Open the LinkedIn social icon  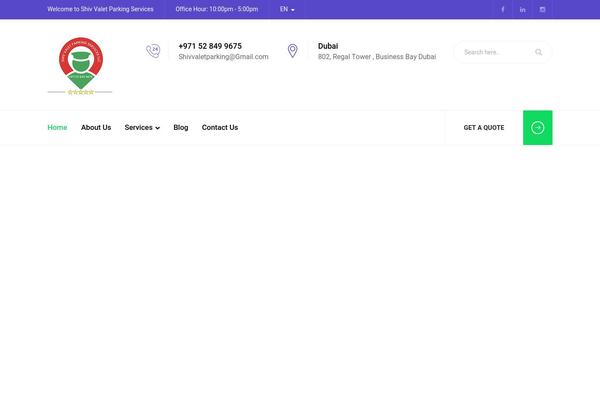click(x=522, y=10)
